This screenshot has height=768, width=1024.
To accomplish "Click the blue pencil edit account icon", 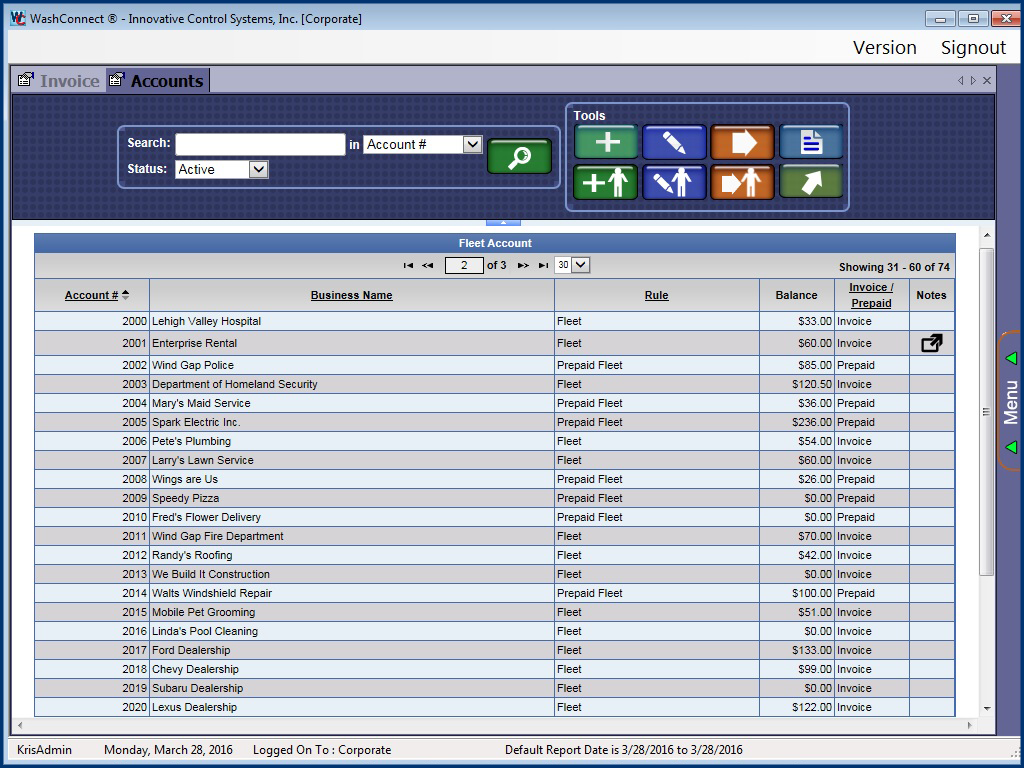I will [674, 142].
